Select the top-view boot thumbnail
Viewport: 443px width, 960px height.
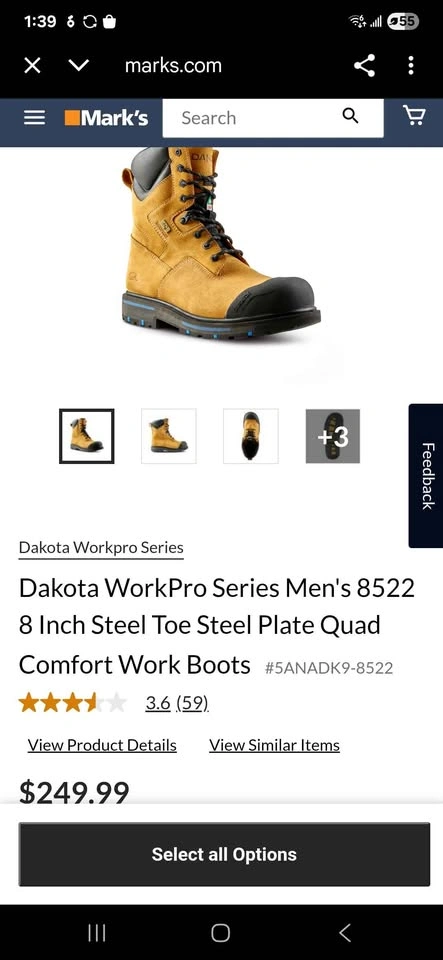[x=251, y=436]
